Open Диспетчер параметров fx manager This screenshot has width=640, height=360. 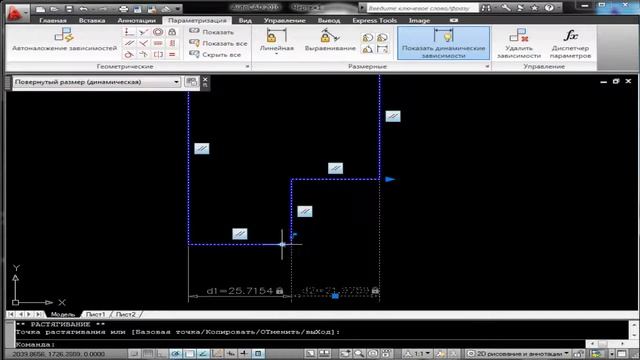(570, 44)
